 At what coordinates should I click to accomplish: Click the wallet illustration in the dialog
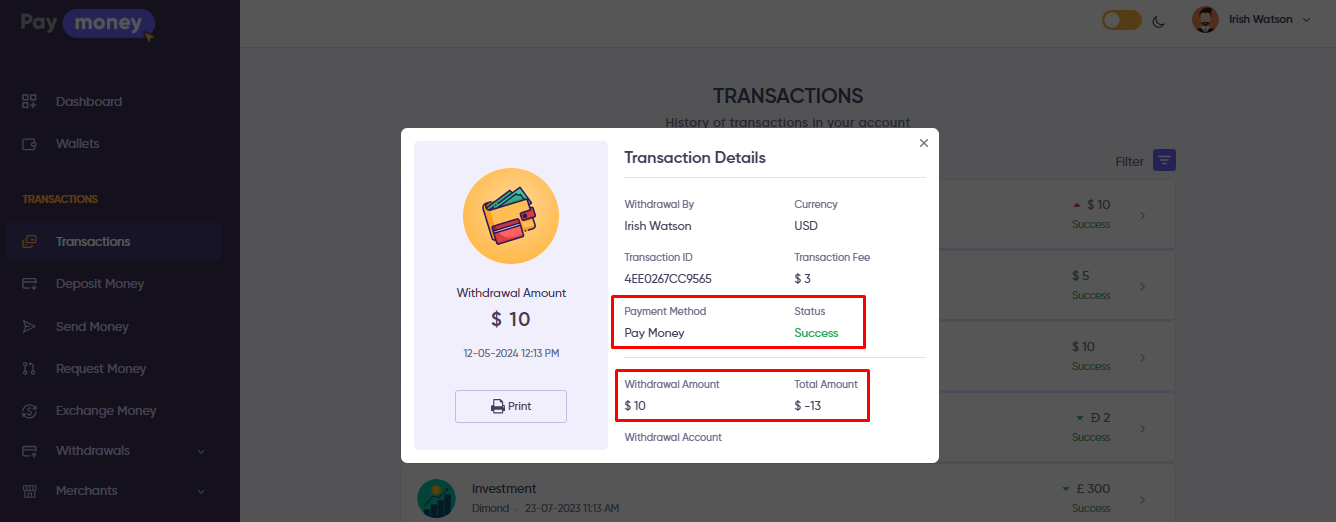click(x=511, y=217)
